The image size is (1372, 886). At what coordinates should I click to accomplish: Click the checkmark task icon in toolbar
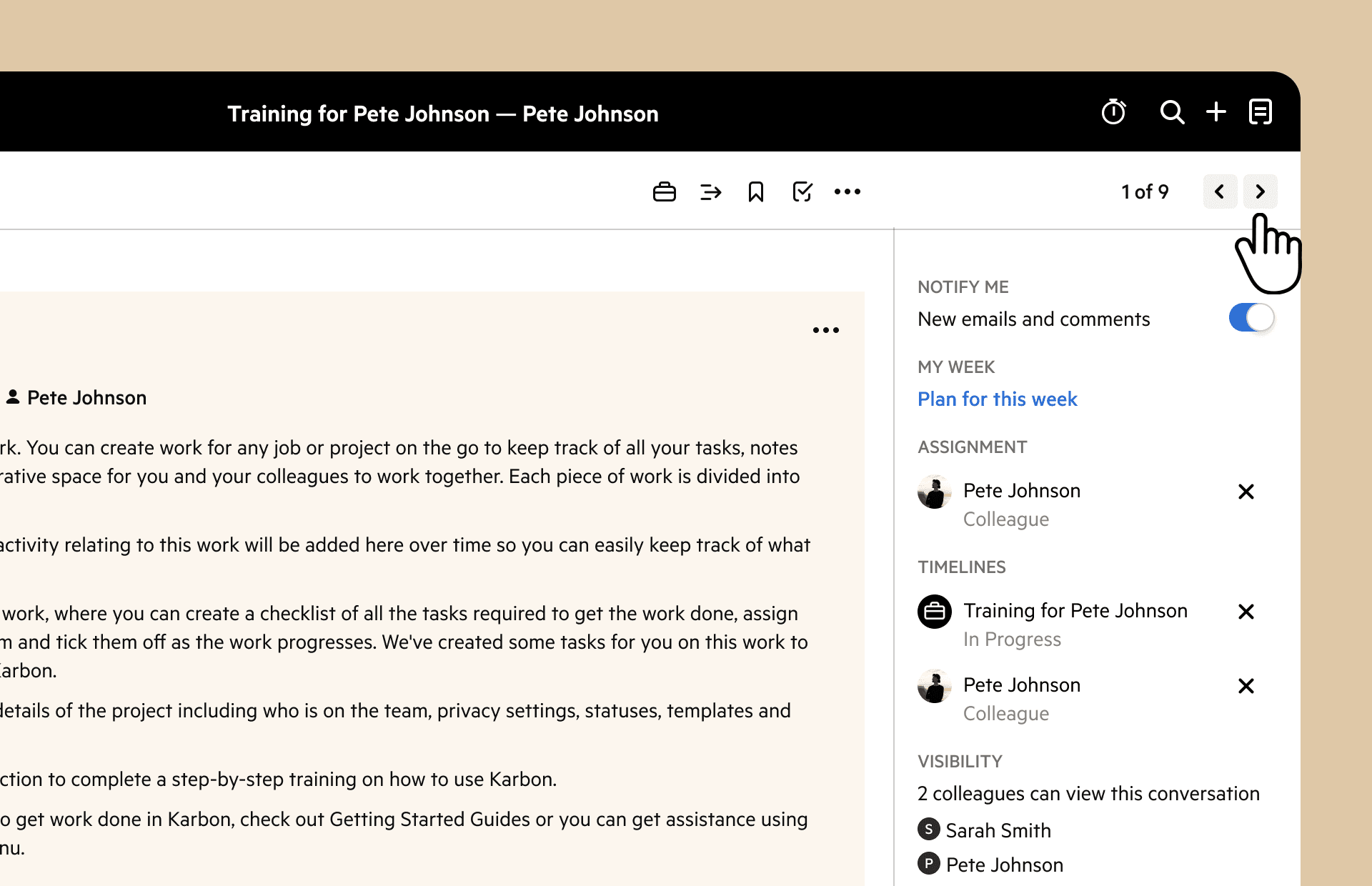(x=802, y=191)
